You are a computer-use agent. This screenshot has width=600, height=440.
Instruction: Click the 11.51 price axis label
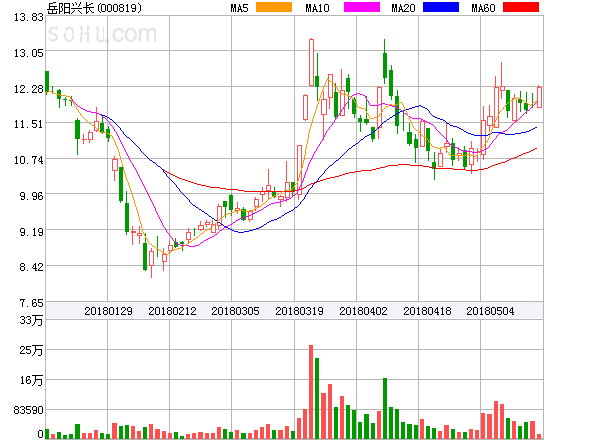(29, 124)
